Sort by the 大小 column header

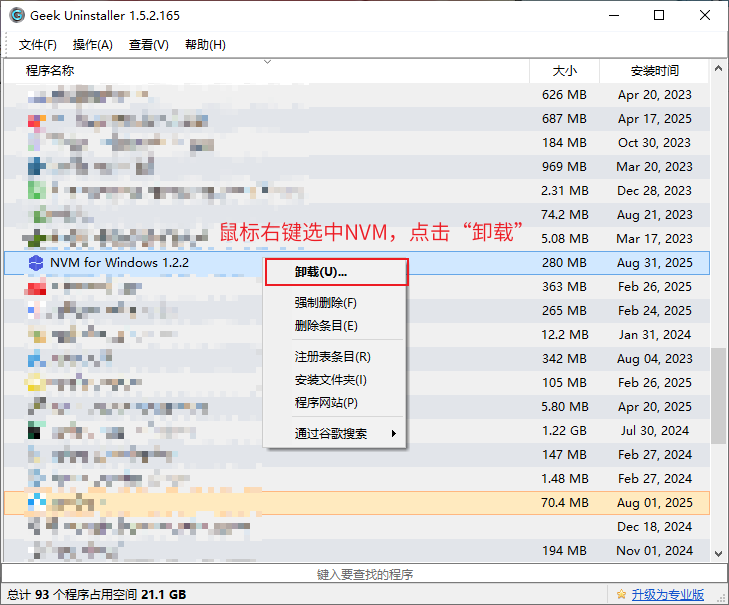click(x=564, y=71)
